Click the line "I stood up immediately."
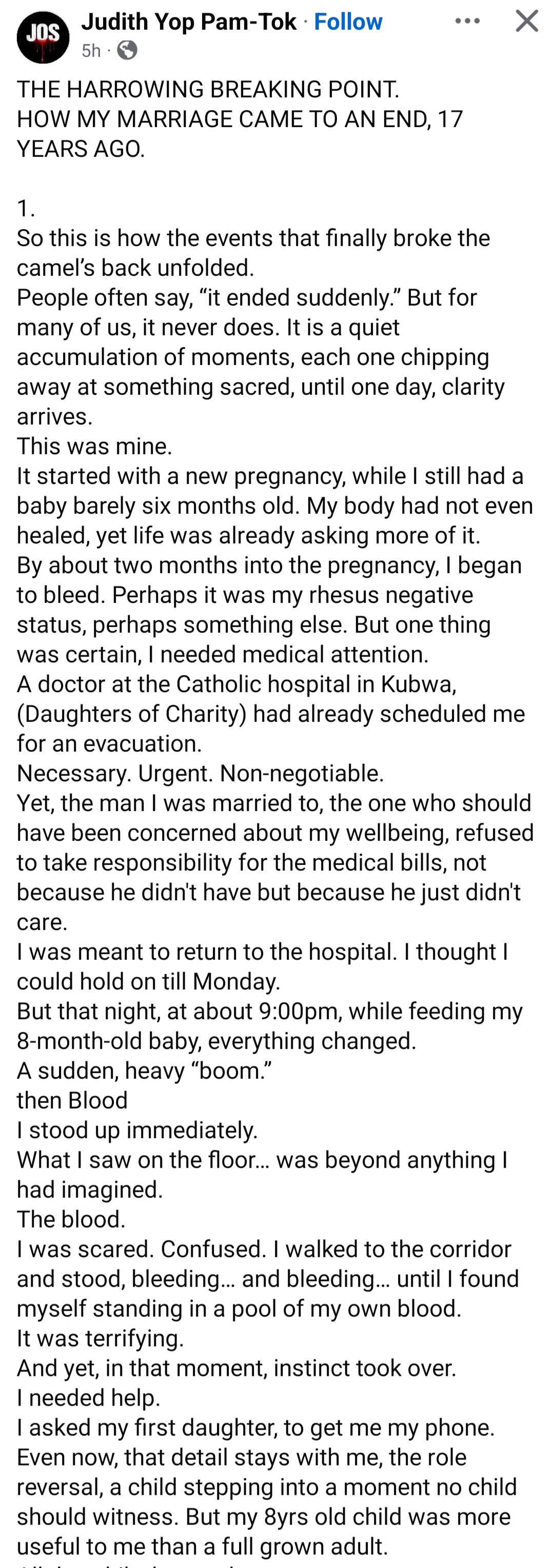The width and height of the screenshot is (554, 1568). pos(137,1130)
